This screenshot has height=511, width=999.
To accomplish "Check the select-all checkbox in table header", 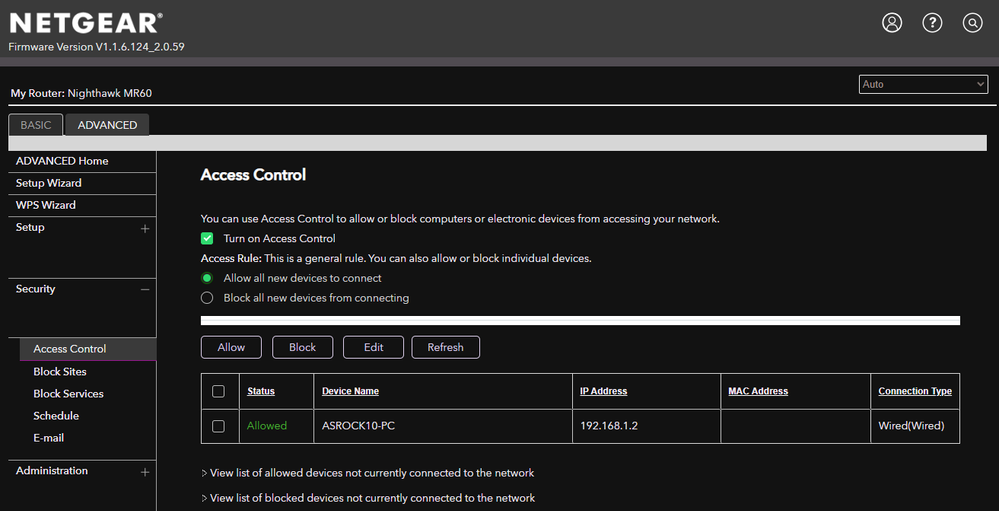I will (218, 391).
